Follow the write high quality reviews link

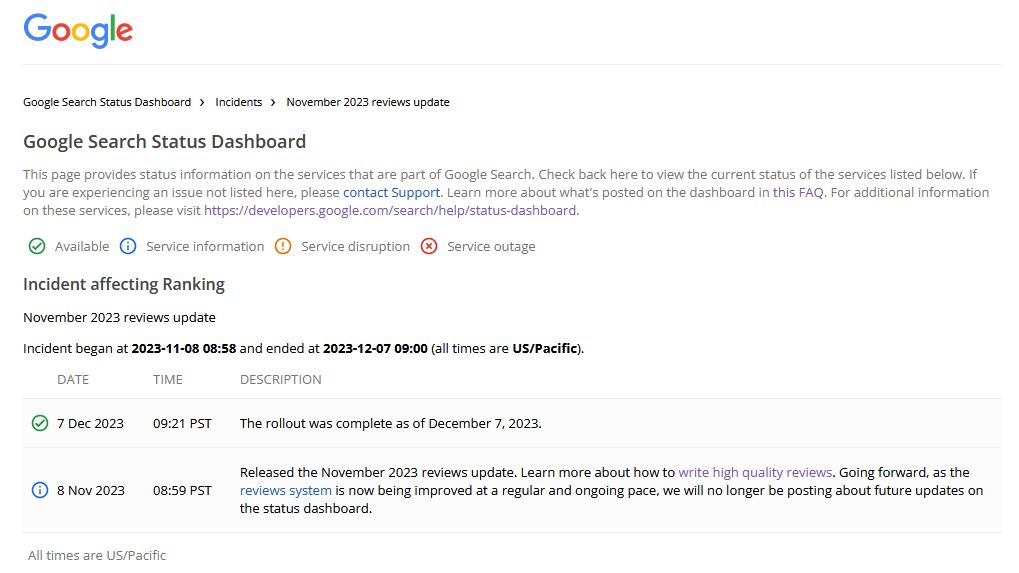(x=755, y=472)
